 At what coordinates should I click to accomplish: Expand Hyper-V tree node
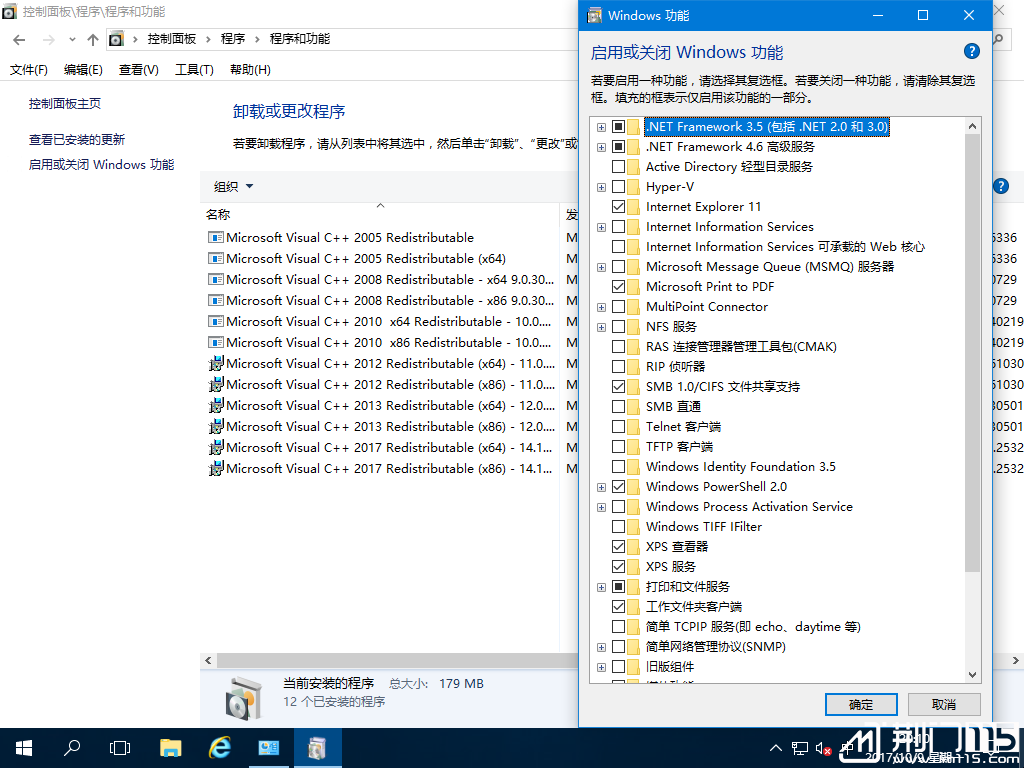601,187
